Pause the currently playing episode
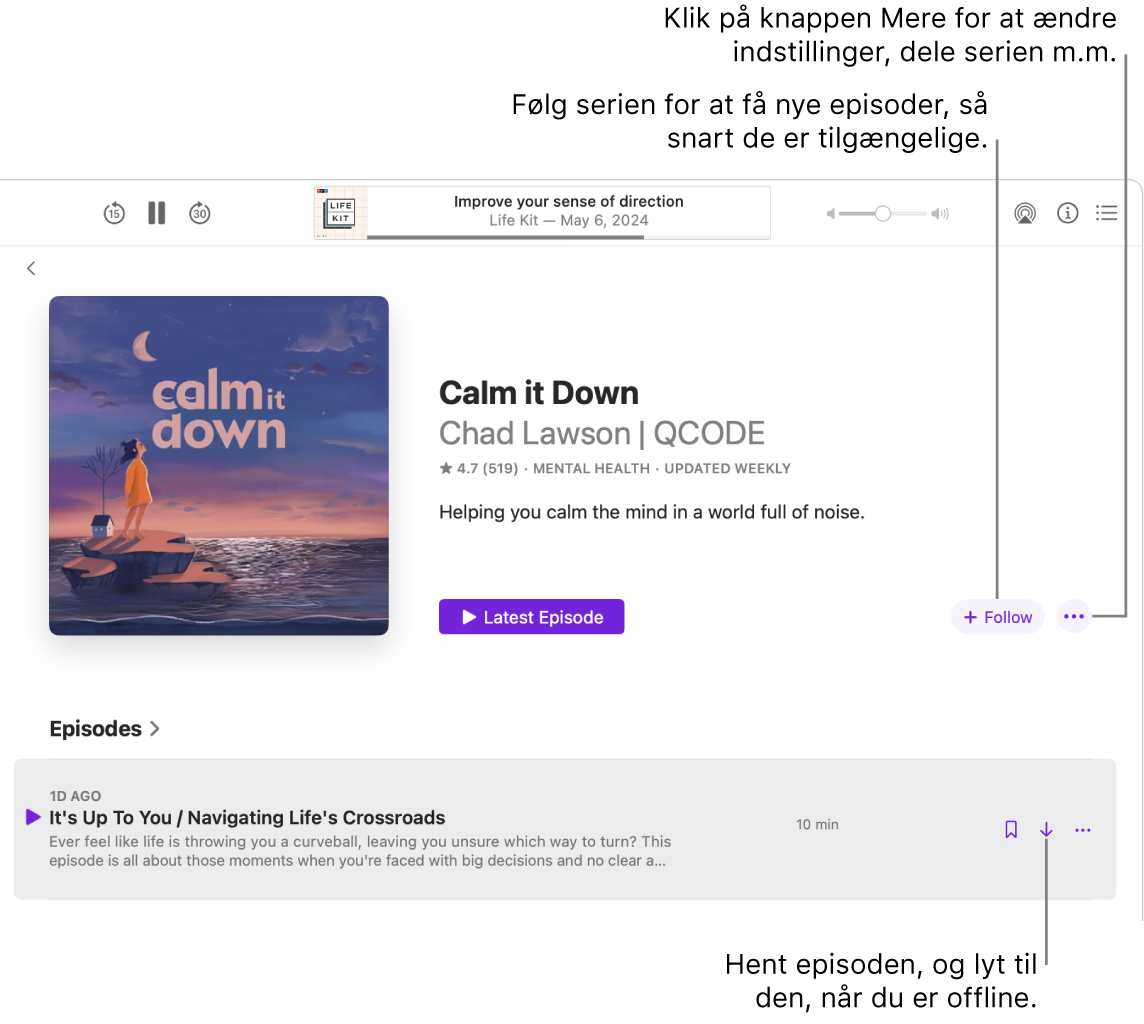This screenshot has width=1144, height=1024. 156,213
